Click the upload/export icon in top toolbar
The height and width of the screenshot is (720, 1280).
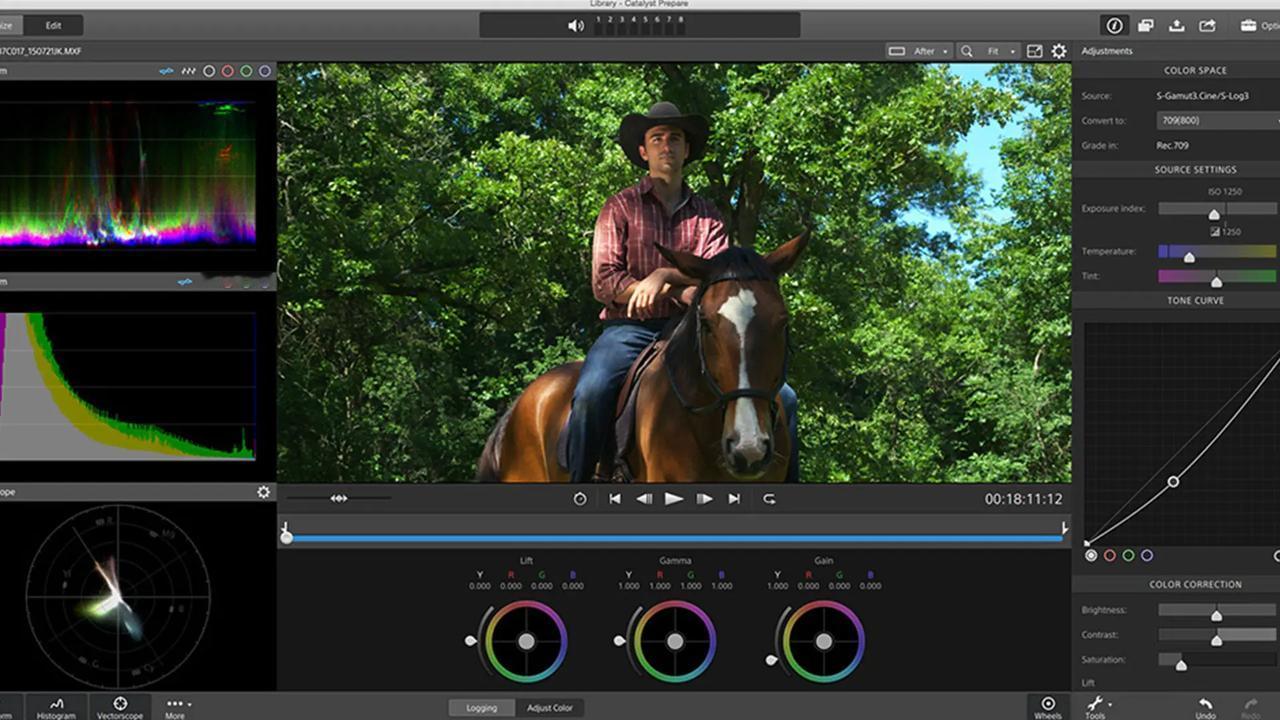coord(1177,26)
